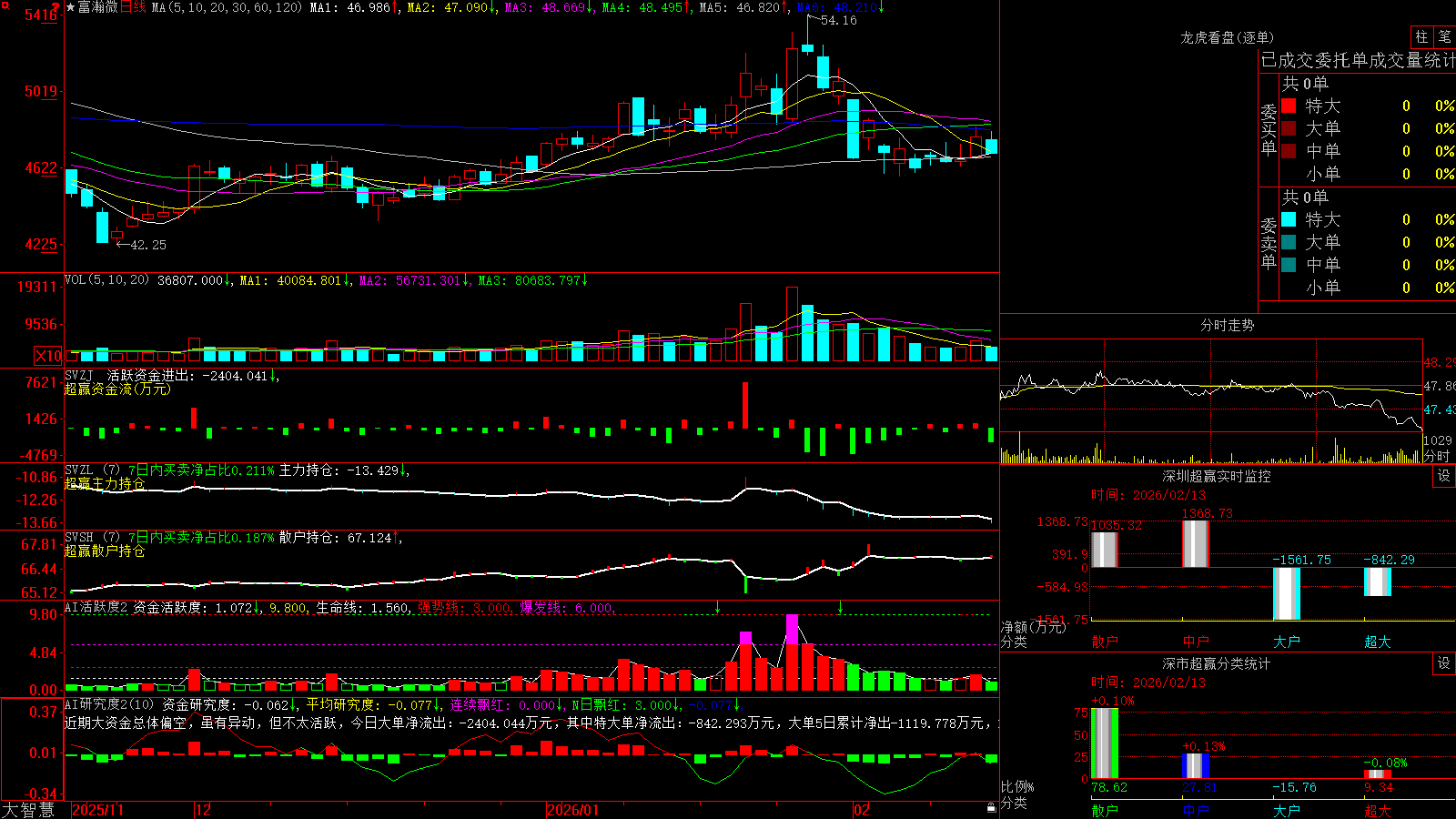Toggle the 笔 (tick) view button
This screenshot has width=1456, height=819.
1445,36
